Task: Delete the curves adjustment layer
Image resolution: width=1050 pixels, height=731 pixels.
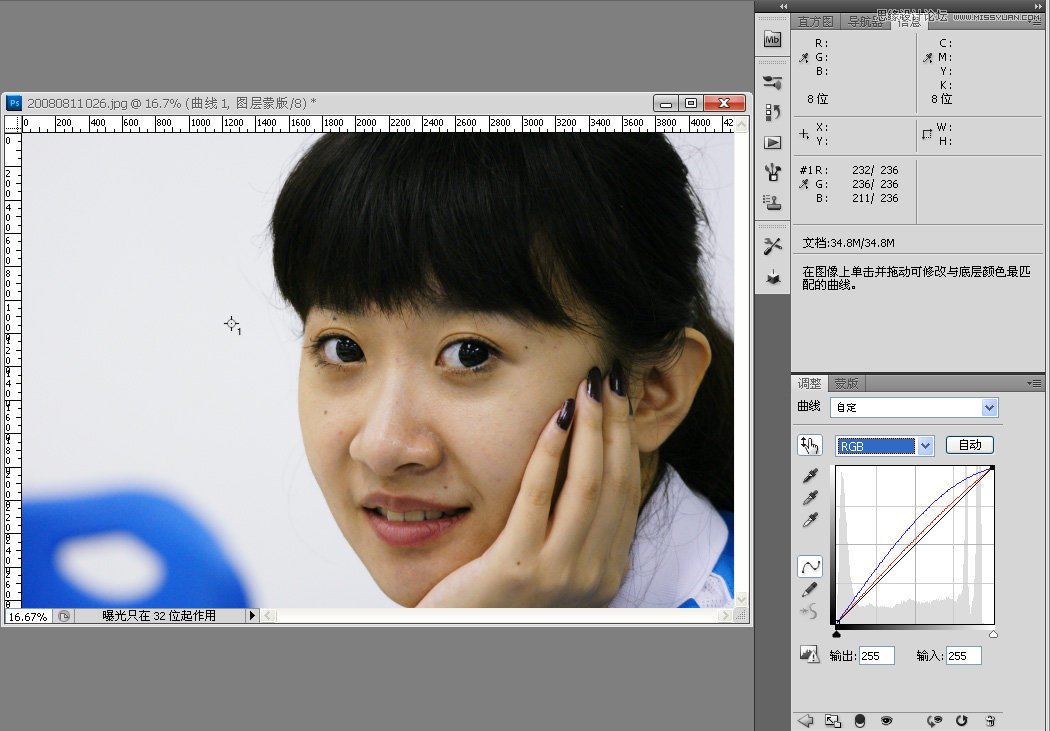Action: pyautogui.click(x=990, y=720)
